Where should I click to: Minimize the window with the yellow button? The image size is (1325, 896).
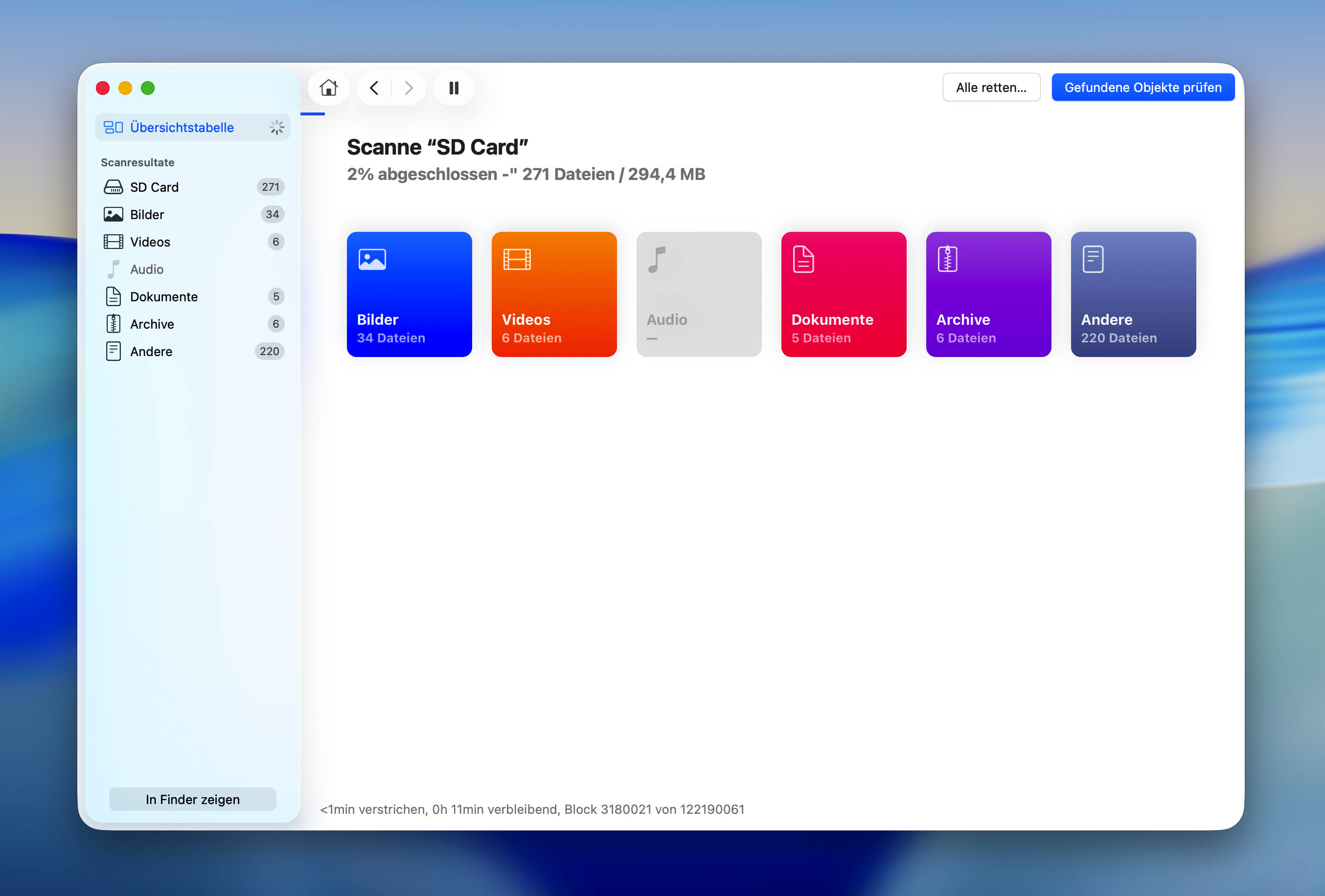coord(125,88)
